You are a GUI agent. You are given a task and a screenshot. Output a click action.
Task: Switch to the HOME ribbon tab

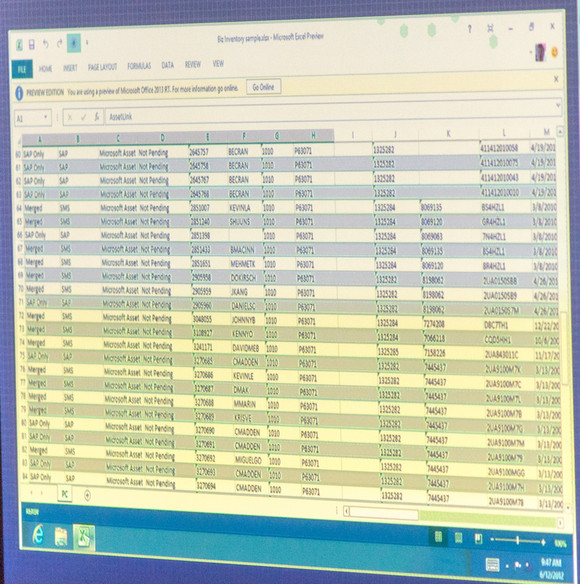pyautogui.click(x=45, y=69)
